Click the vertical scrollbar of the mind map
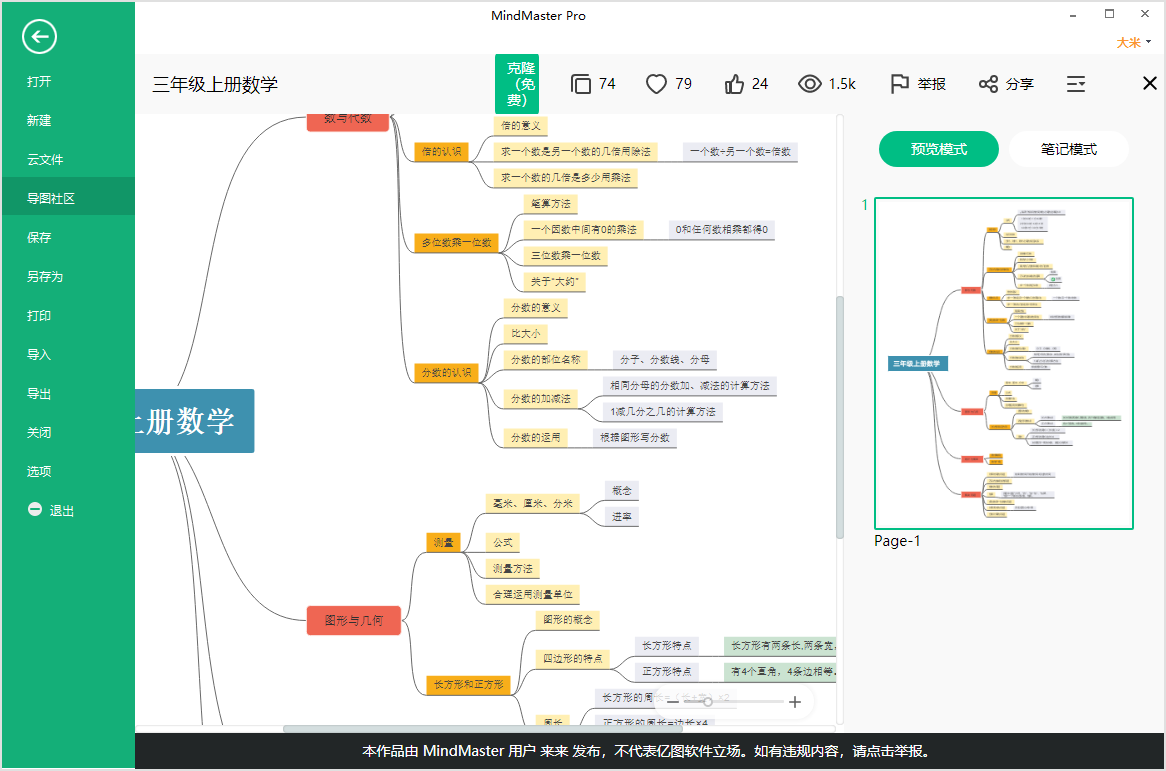This screenshot has width=1166, height=771. (x=840, y=416)
